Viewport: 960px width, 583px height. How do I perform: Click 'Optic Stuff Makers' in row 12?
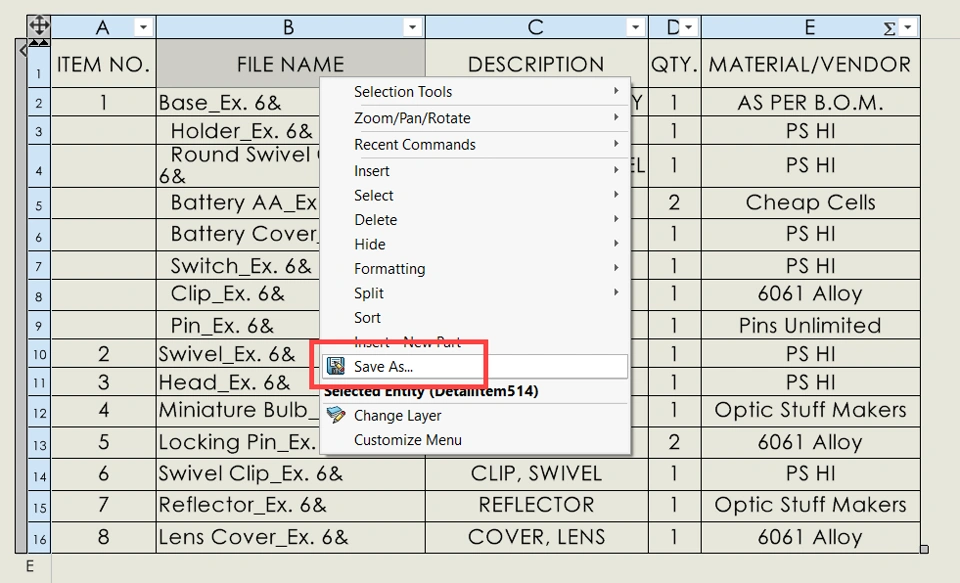pyautogui.click(x=811, y=410)
